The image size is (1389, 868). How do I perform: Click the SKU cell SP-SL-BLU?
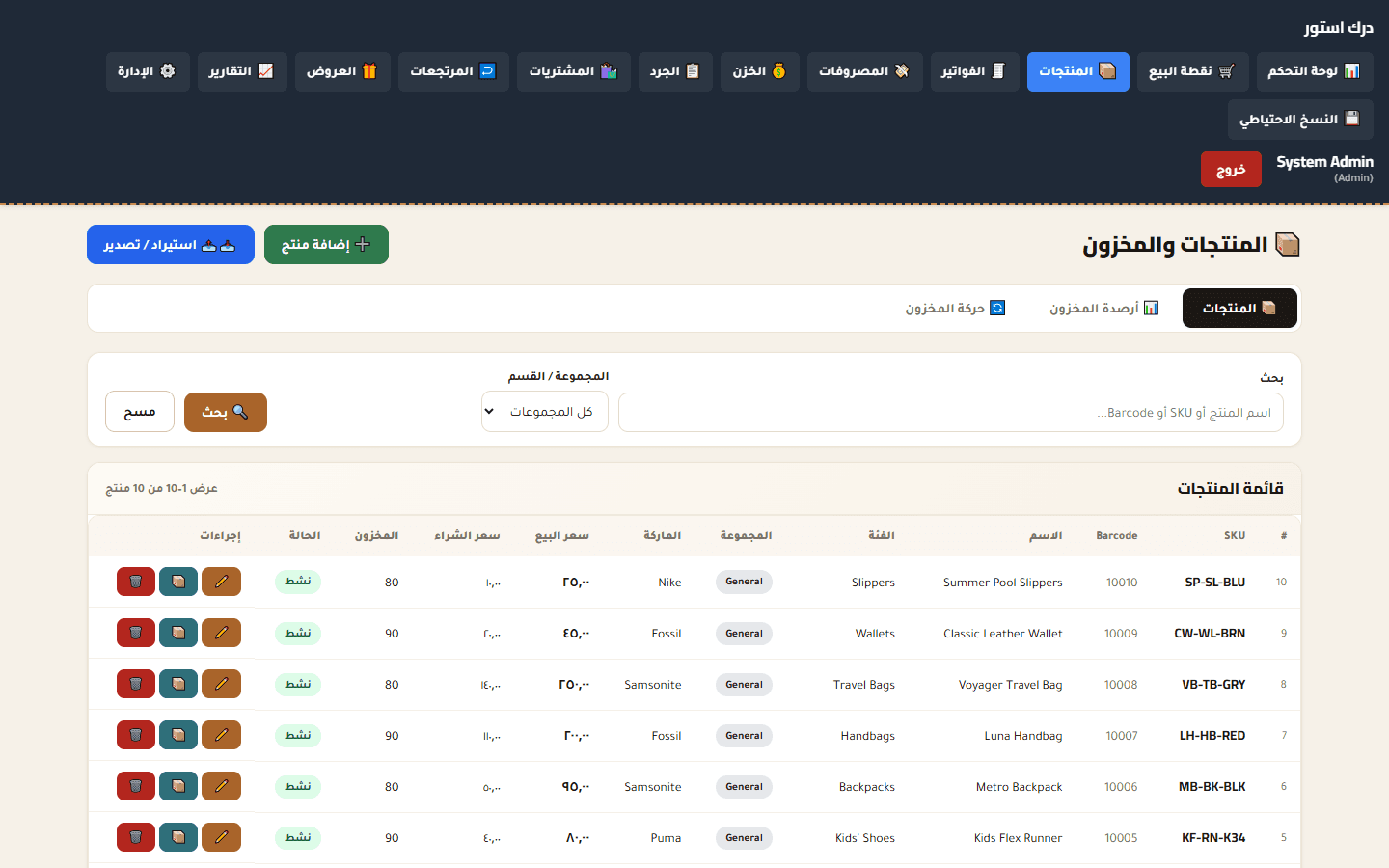tap(1215, 583)
